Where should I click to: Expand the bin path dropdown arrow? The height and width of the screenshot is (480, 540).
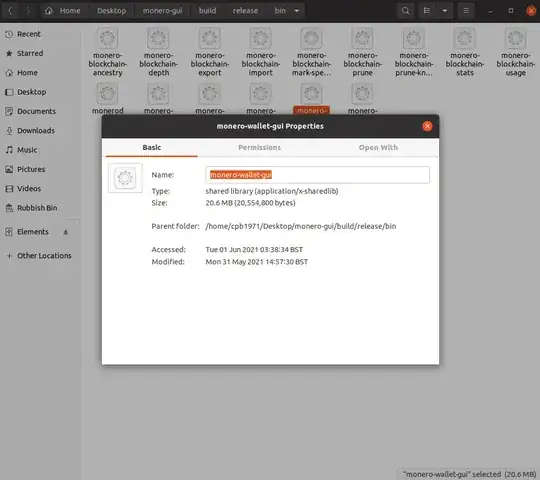tap(297, 11)
